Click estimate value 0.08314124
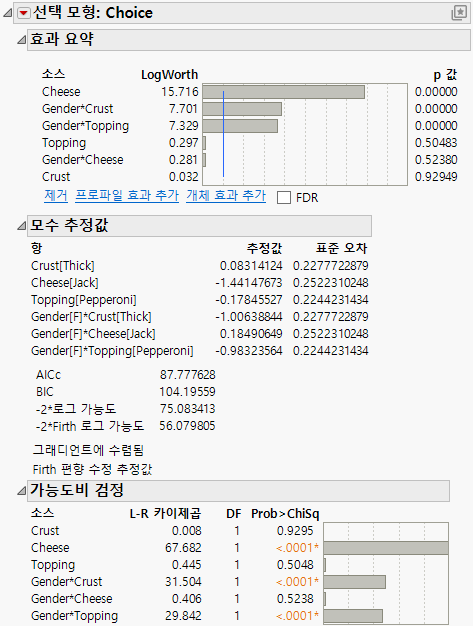This screenshot has width=473, height=626. (251, 266)
